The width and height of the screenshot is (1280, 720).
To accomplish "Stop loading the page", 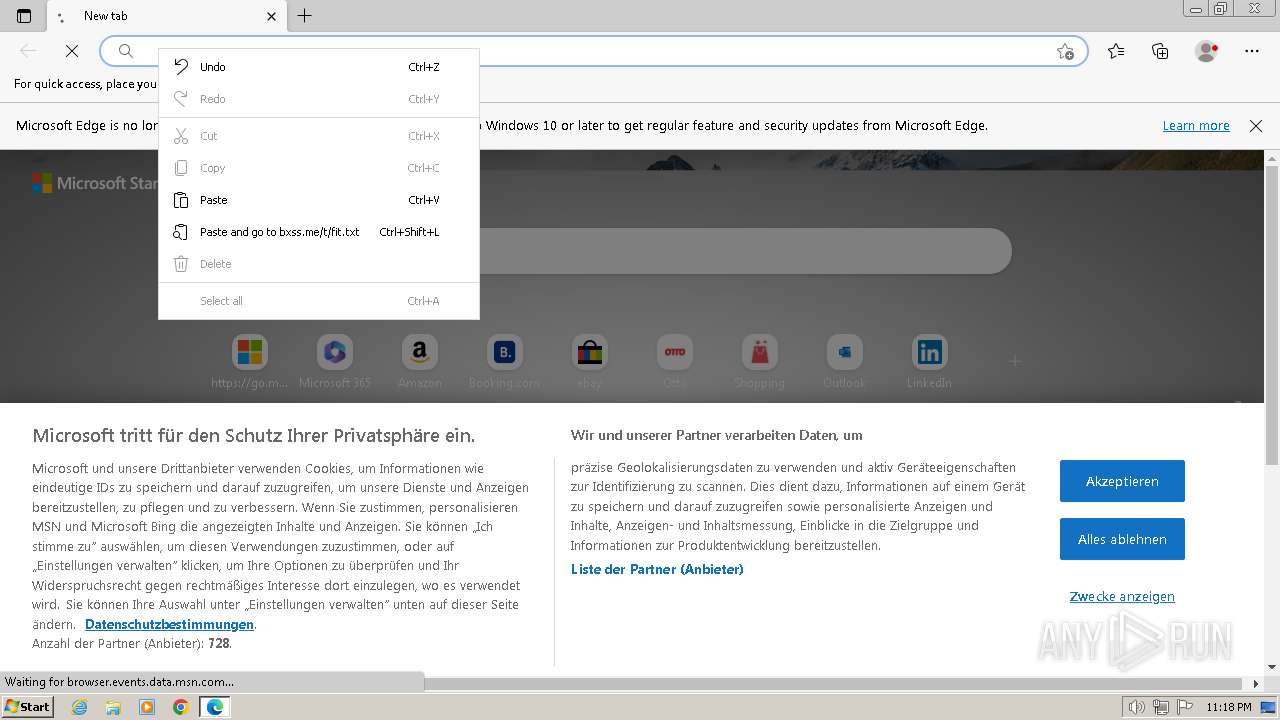I will click(72, 51).
